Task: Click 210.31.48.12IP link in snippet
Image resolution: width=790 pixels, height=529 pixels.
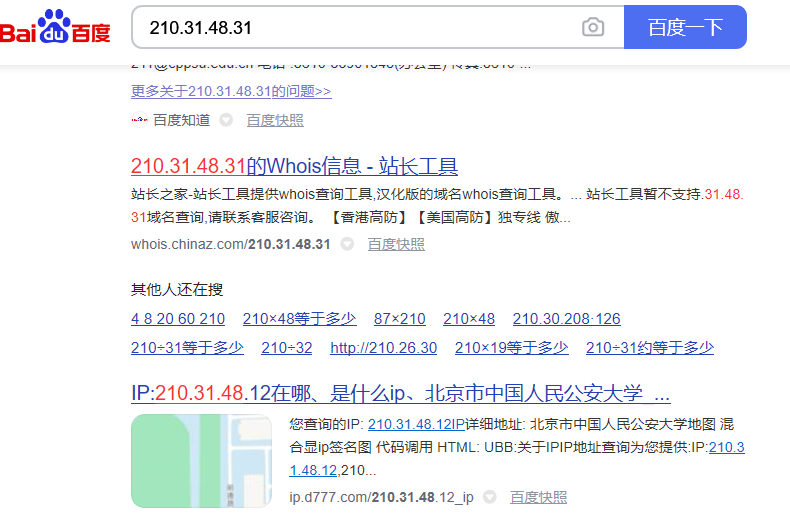Action: [416, 424]
